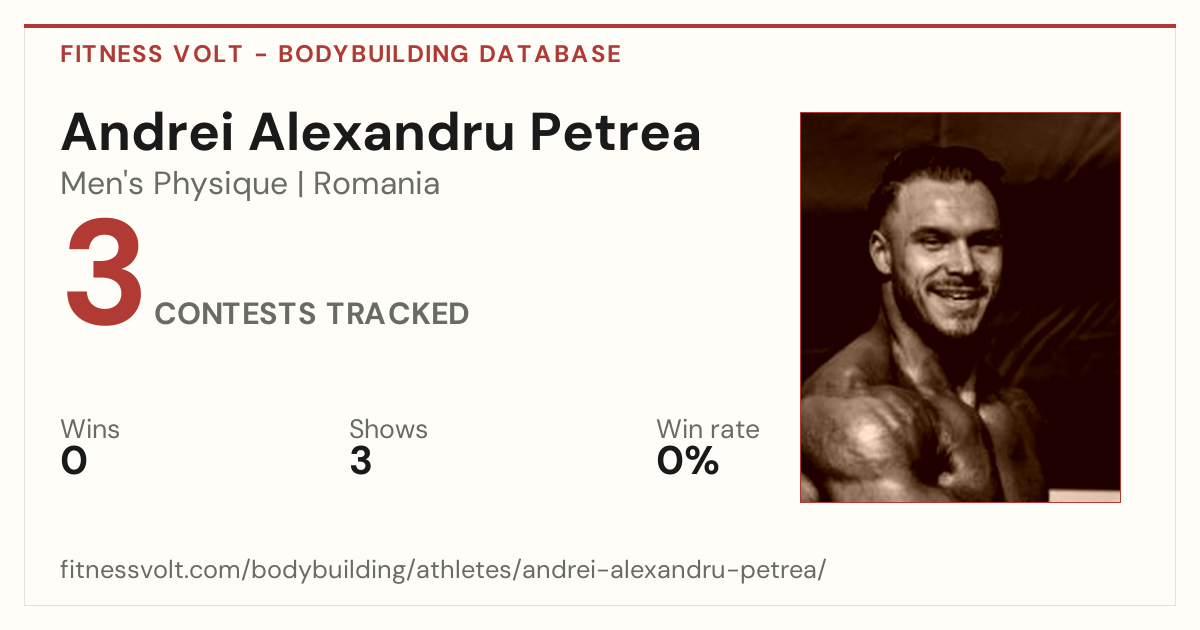Viewport: 1200px width, 630px height.
Task: Click the fitnessvolt.com athlete URL text
Action: point(443,571)
